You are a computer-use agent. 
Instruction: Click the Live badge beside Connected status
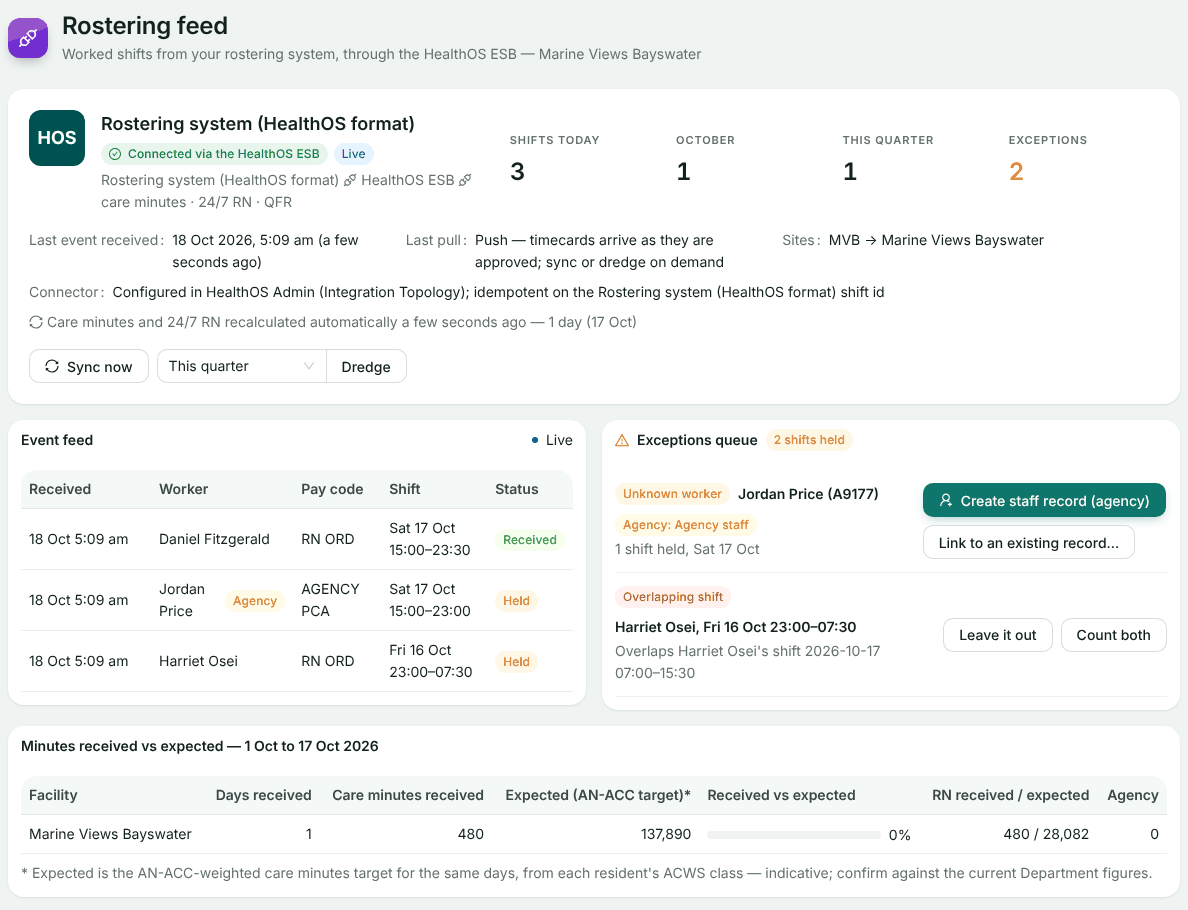click(x=353, y=154)
